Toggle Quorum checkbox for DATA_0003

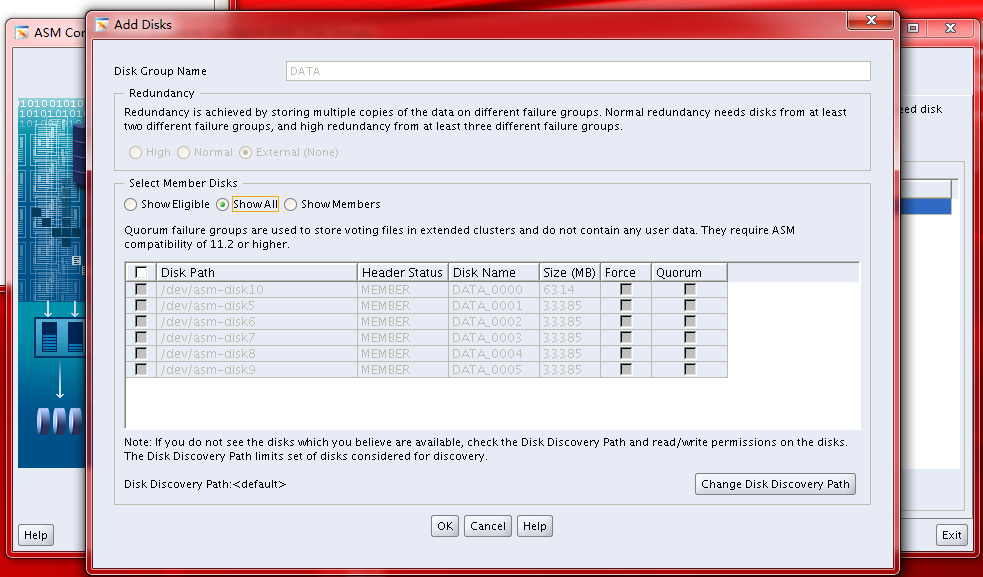(x=690, y=337)
